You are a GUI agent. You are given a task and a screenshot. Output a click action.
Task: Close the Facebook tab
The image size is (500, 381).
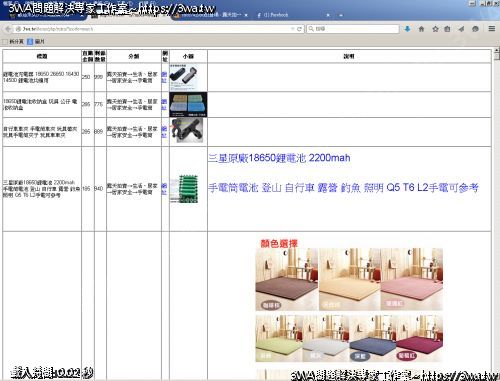(328, 15)
